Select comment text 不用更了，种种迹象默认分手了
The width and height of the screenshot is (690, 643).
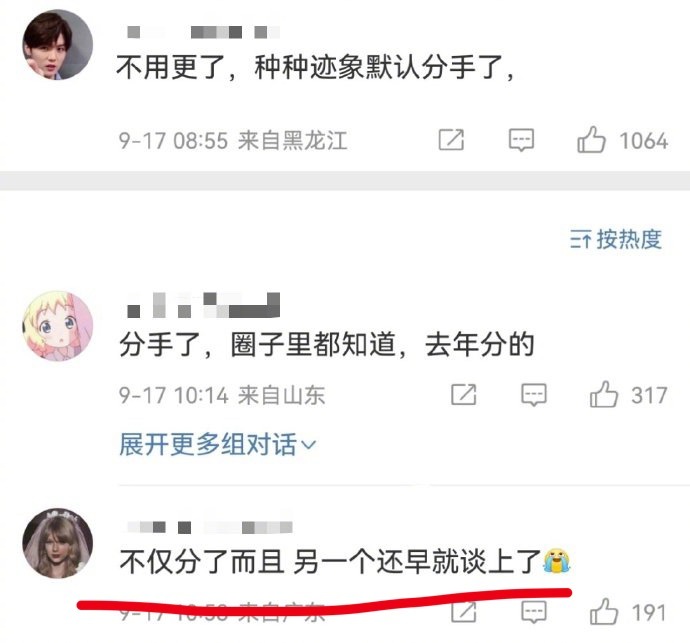[315, 67]
